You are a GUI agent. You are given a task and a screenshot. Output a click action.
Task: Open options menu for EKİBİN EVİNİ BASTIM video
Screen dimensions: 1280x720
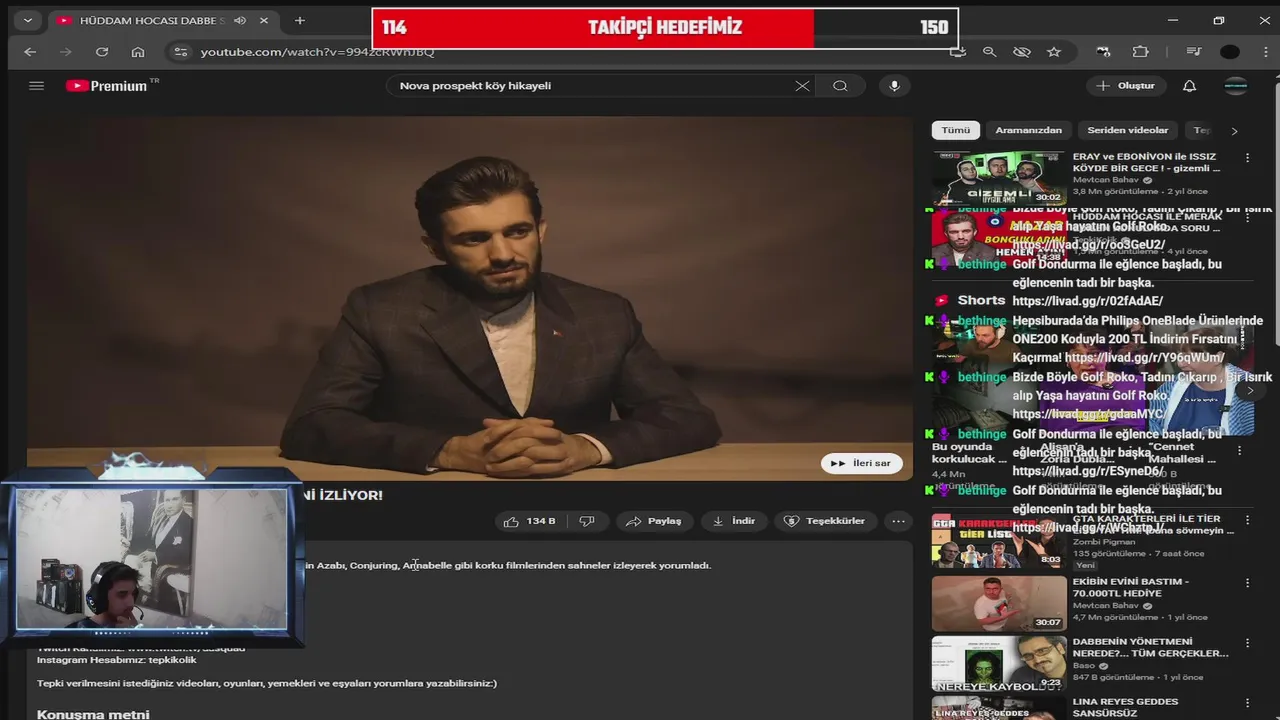click(x=1247, y=583)
